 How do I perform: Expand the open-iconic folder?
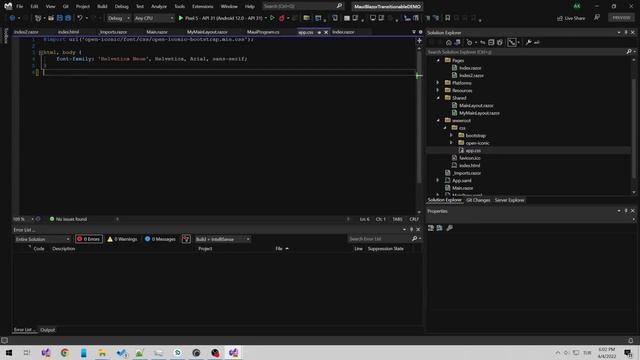[451, 143]
